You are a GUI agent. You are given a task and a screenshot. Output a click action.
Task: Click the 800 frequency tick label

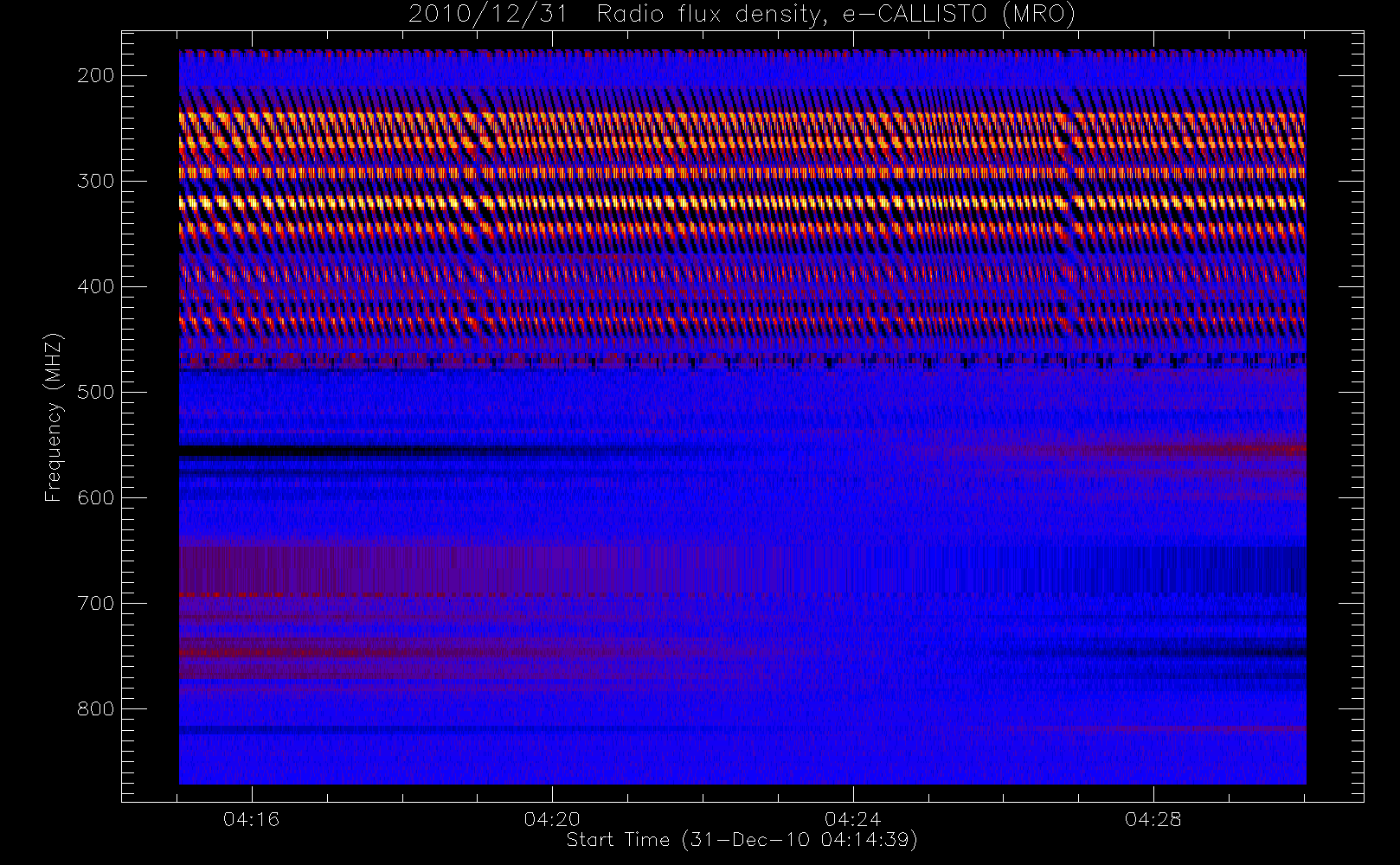pyautogui.click(x=96, y=708)
